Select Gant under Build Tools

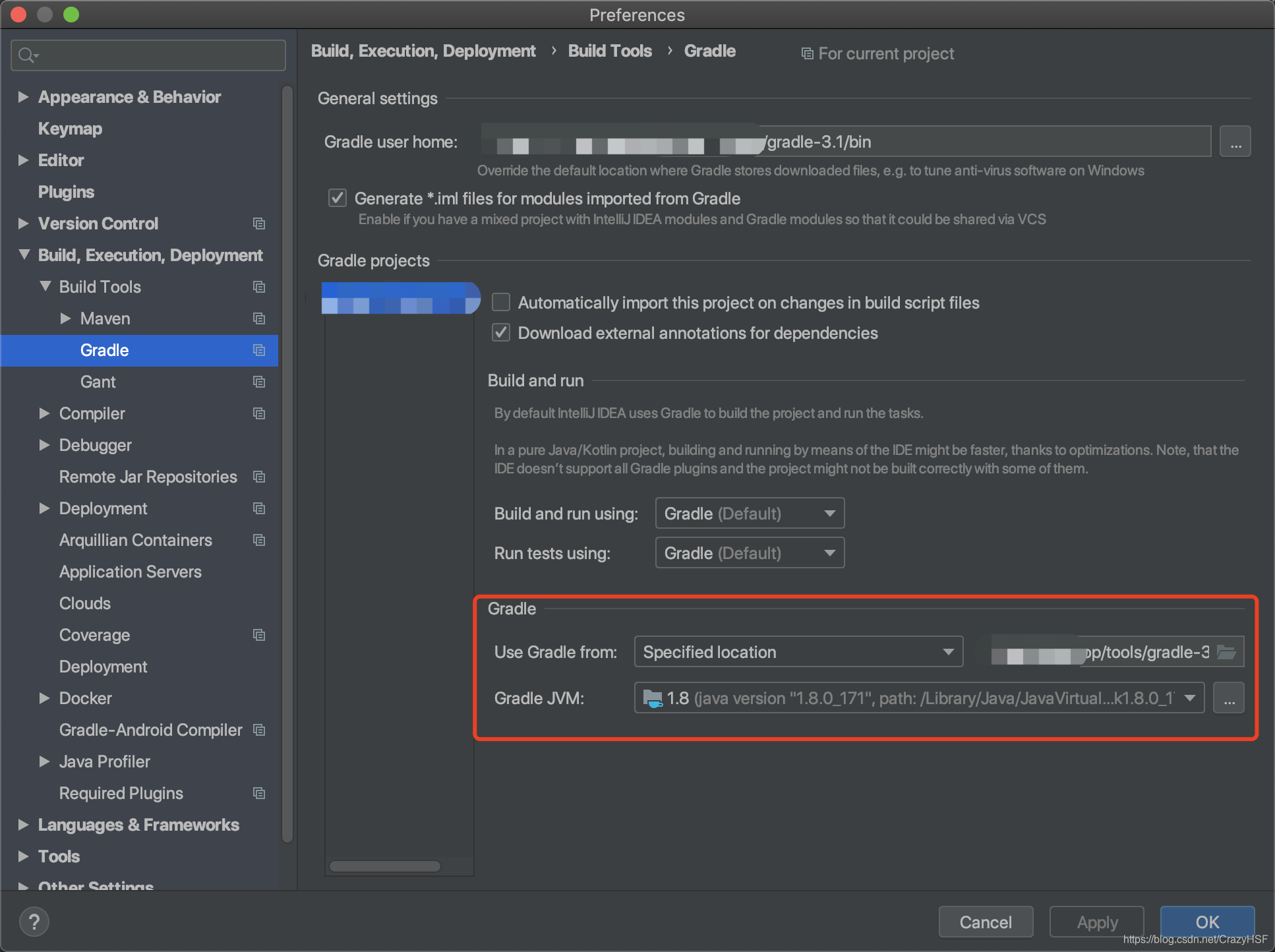(x=98, y=382)
